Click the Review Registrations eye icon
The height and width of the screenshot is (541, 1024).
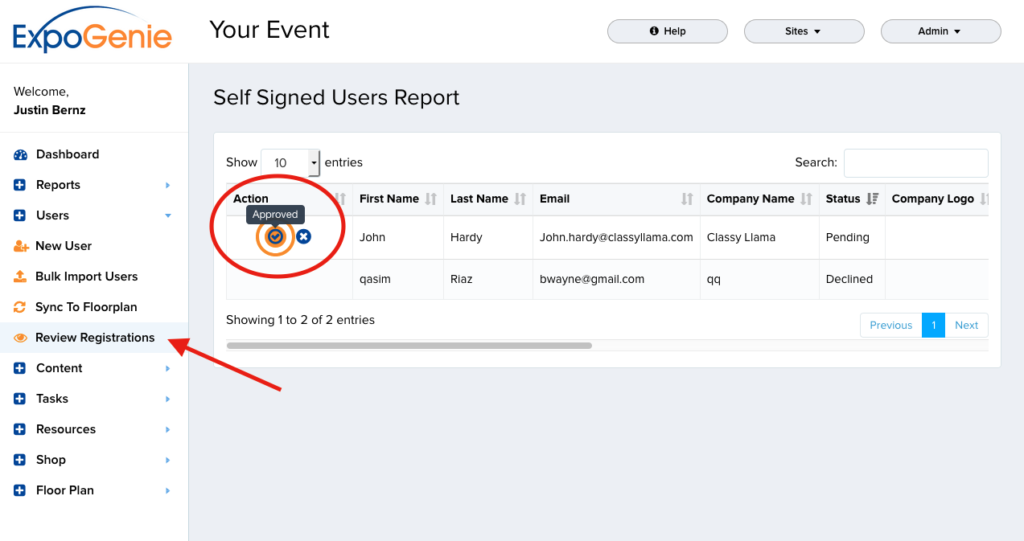click(20, 338)
